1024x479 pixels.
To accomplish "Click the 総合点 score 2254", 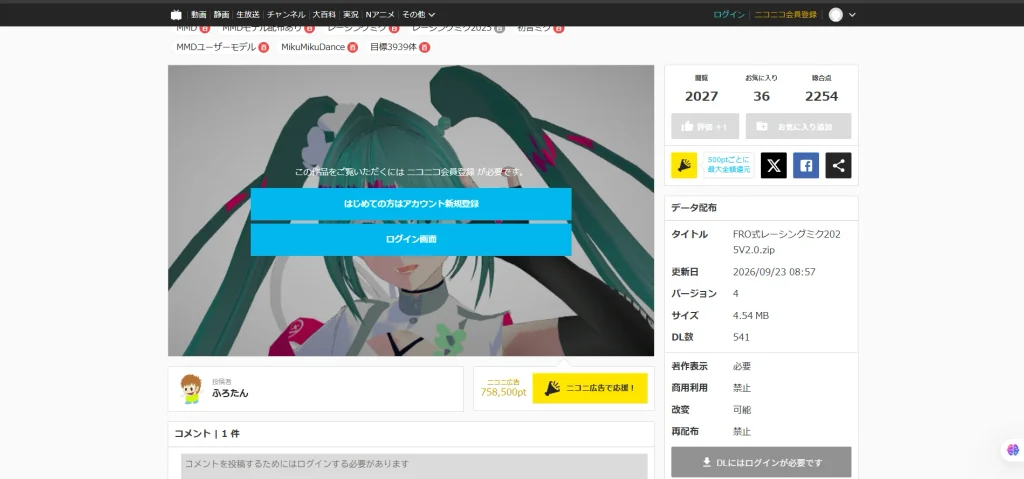I will [x=822, y=96].
